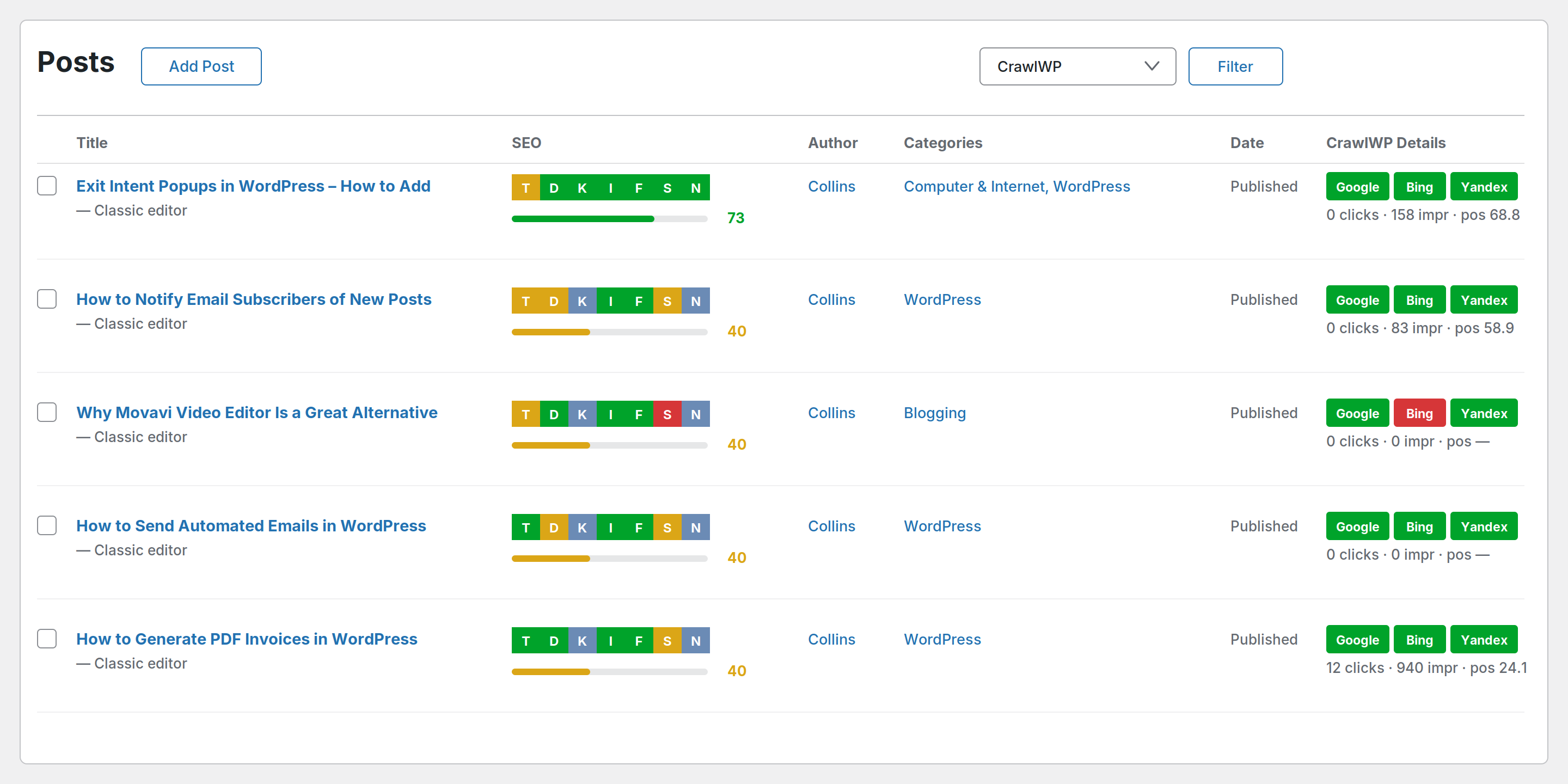Click the red Bing badge for Movavi post
The image size is (1568, 784).
click(1419, 413)
